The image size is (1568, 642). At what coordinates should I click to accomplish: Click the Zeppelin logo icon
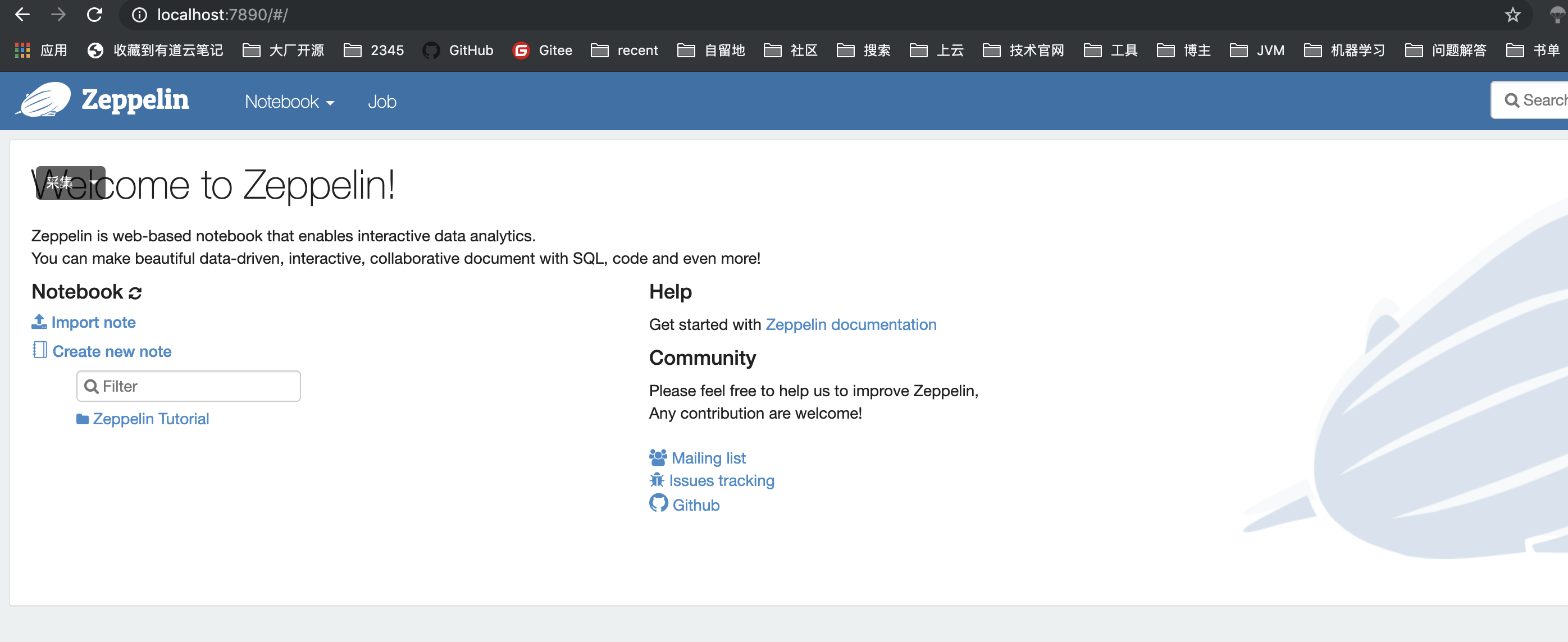43,100
